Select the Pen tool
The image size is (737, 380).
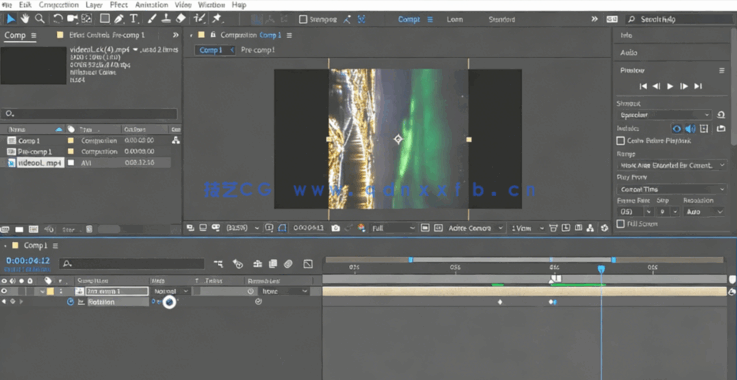pos(119,19)
